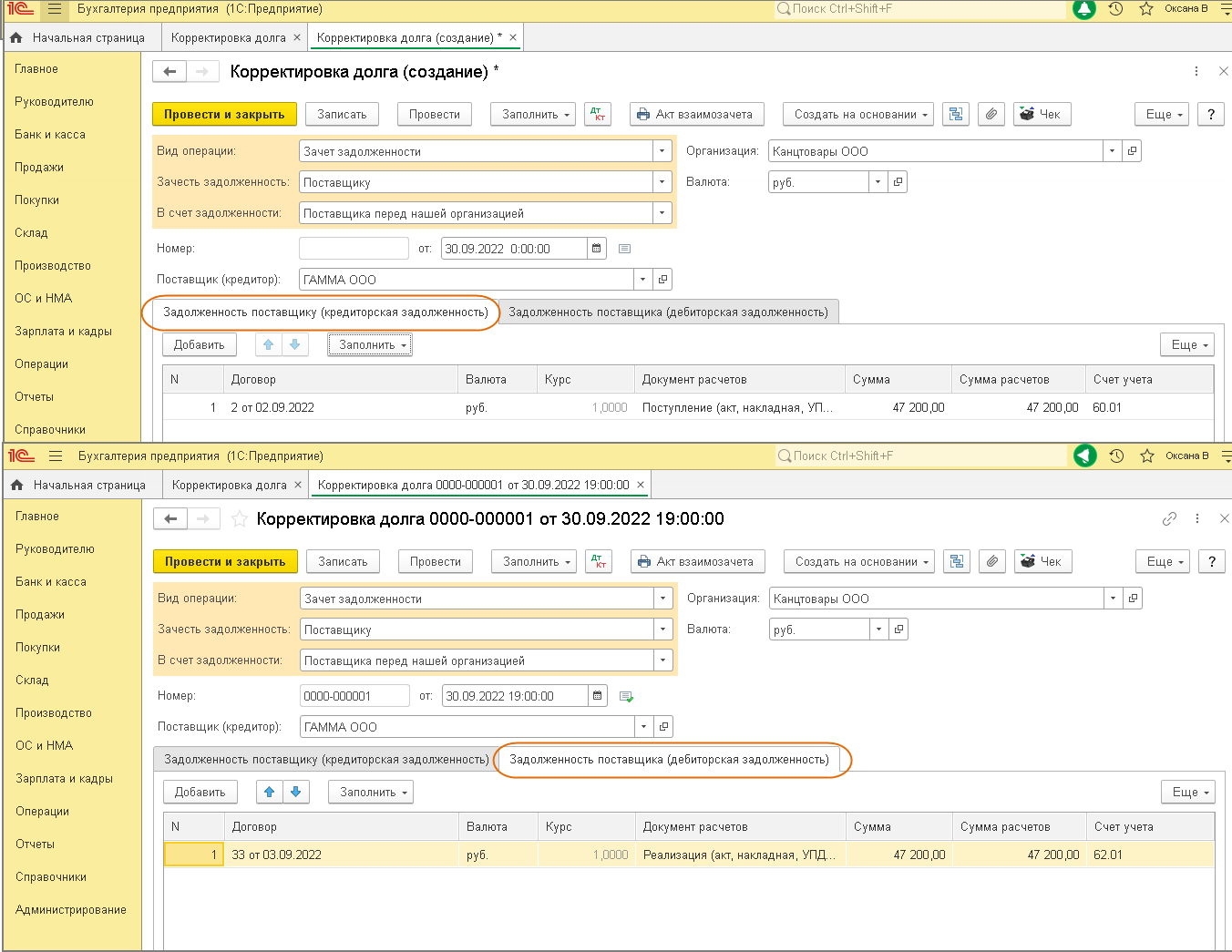Viewport: 1232px width, 952px height.
Task: Open Банк и касса section in bottom sidebar
Action: tap(51, 582)
